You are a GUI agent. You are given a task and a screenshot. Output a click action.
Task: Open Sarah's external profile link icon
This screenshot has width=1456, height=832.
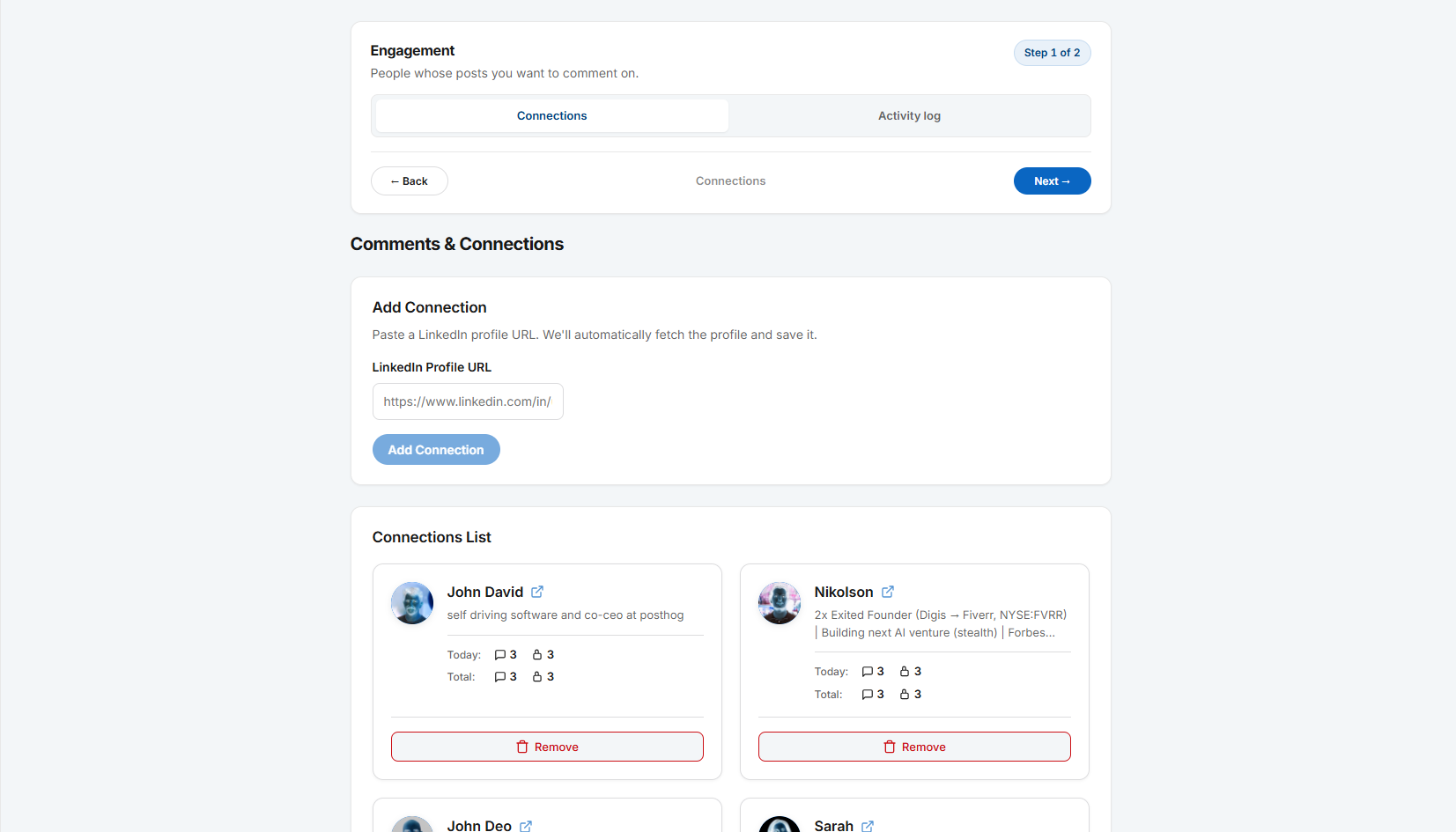click(868, 826)
